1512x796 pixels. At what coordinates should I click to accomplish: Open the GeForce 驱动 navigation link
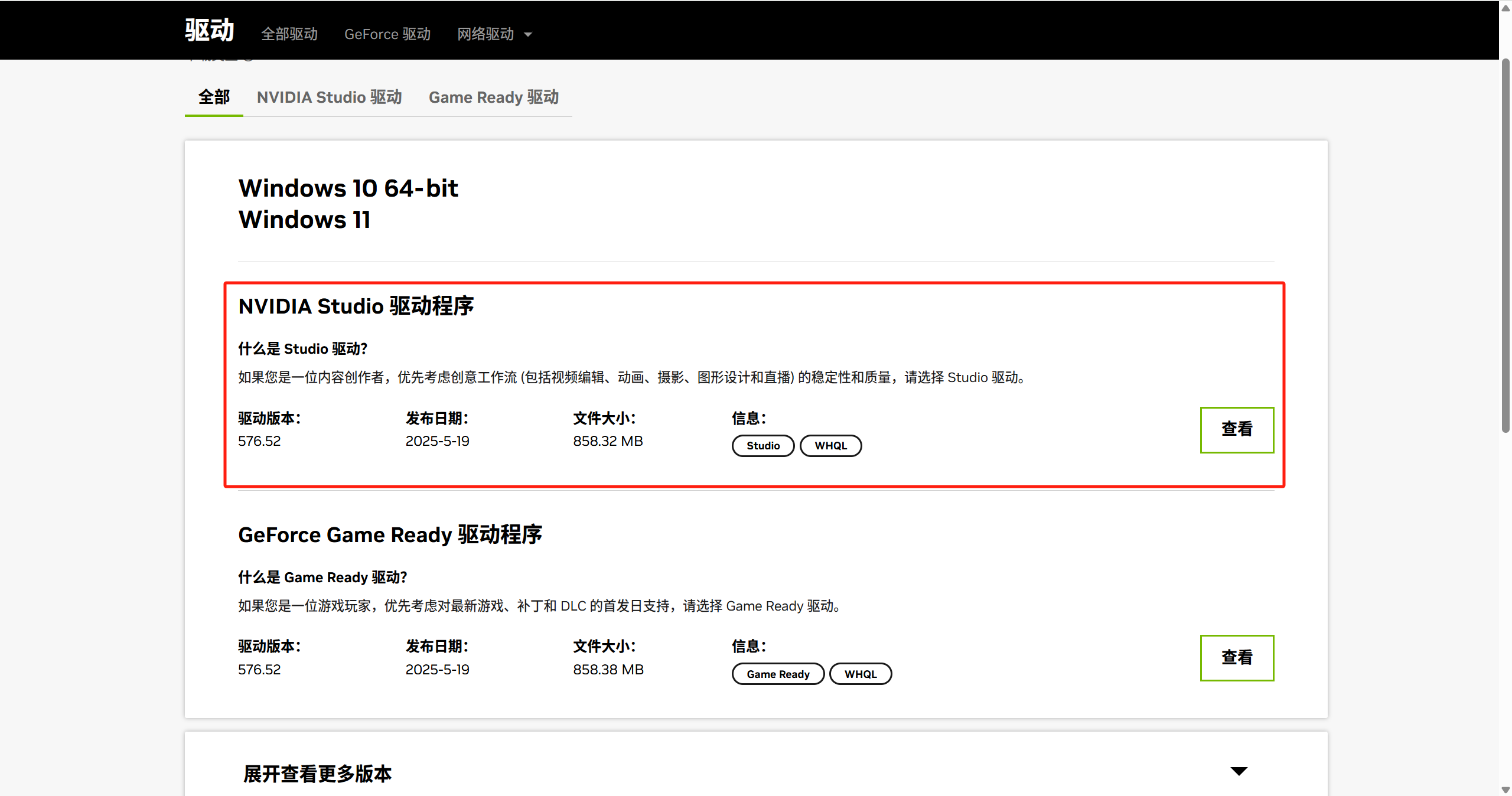pyautogui.click(x=387, y=34)
